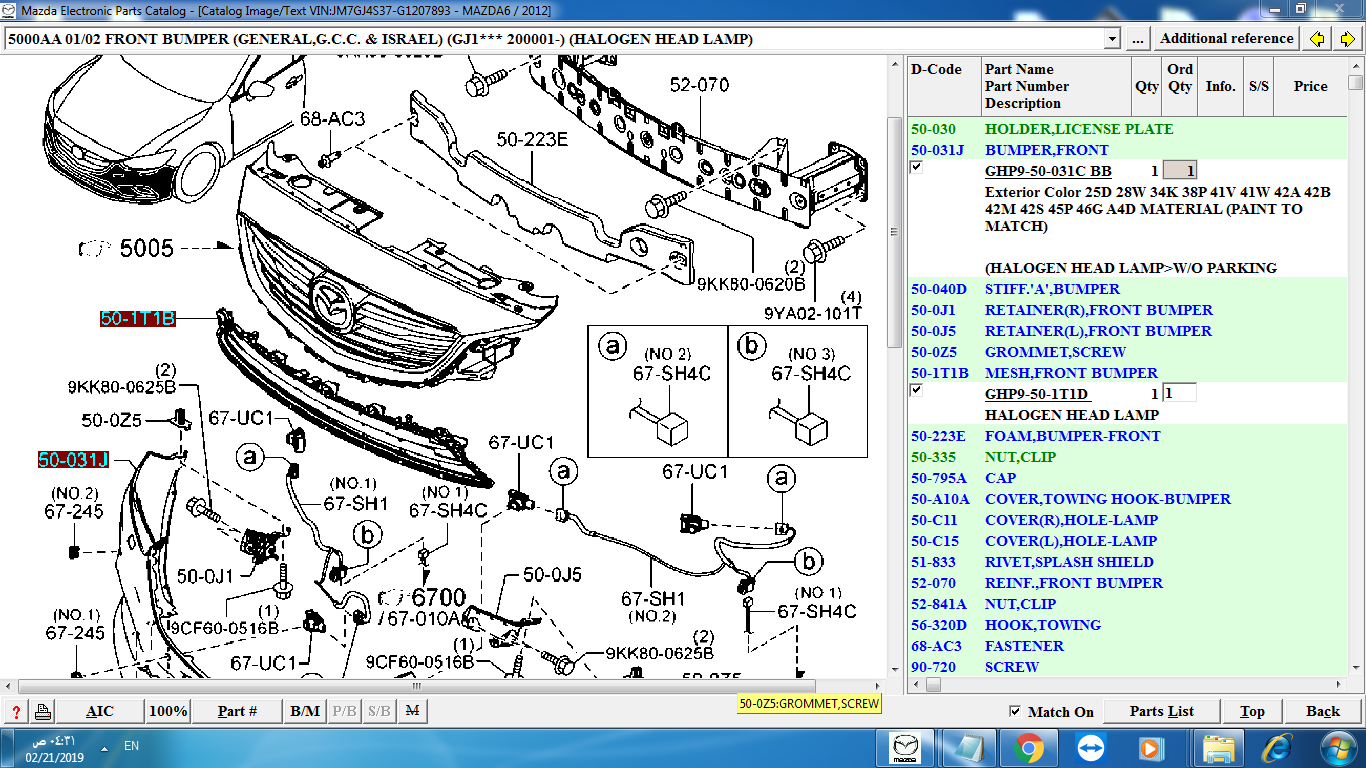This screenshot has height=768, width=1366.
Task: Select the 50-0Z5 GROMMET,SCREW row
Action: [x=1126, y=352]
